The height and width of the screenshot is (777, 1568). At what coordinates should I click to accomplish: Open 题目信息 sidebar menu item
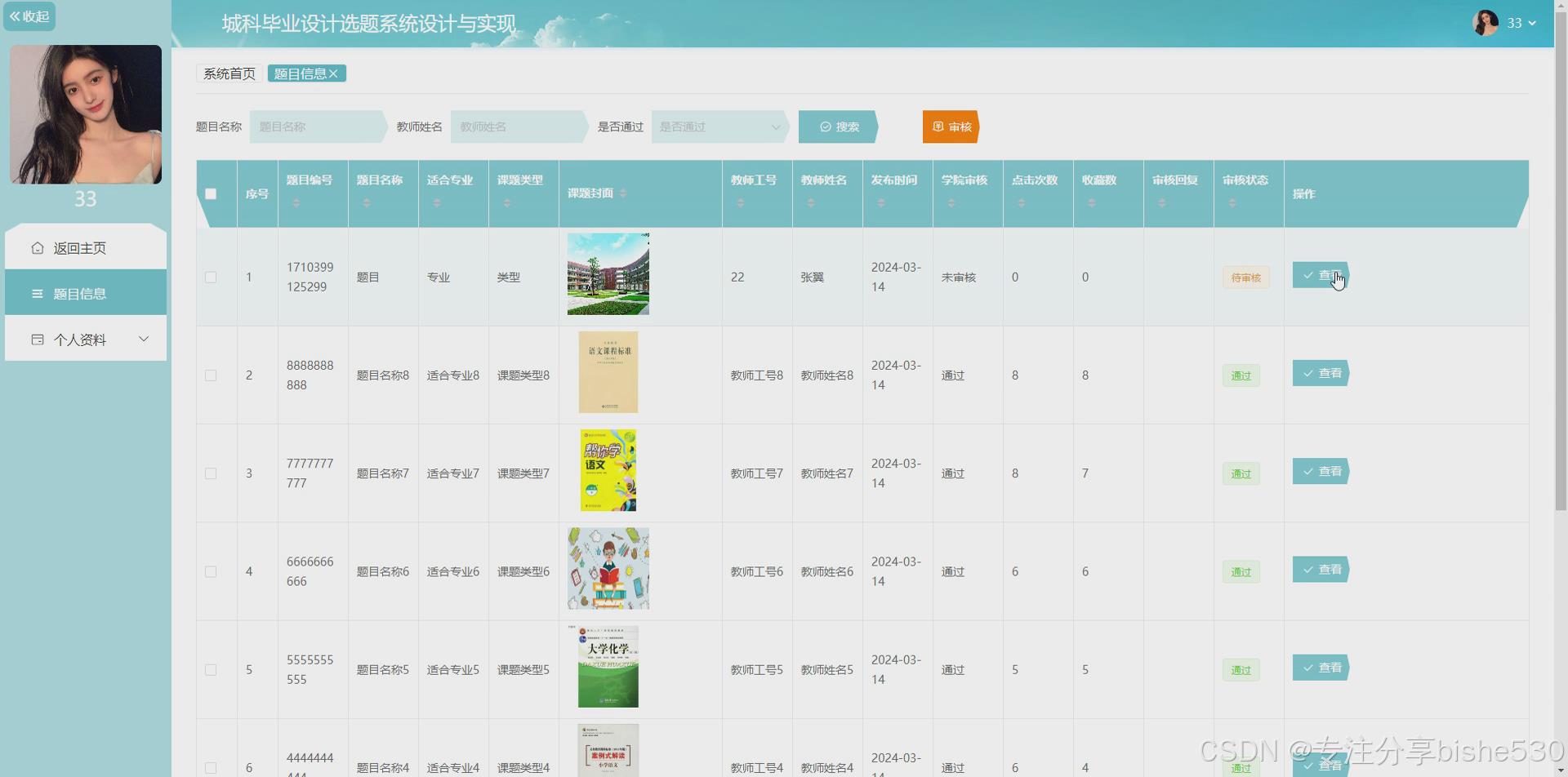[x=86, y=294]
